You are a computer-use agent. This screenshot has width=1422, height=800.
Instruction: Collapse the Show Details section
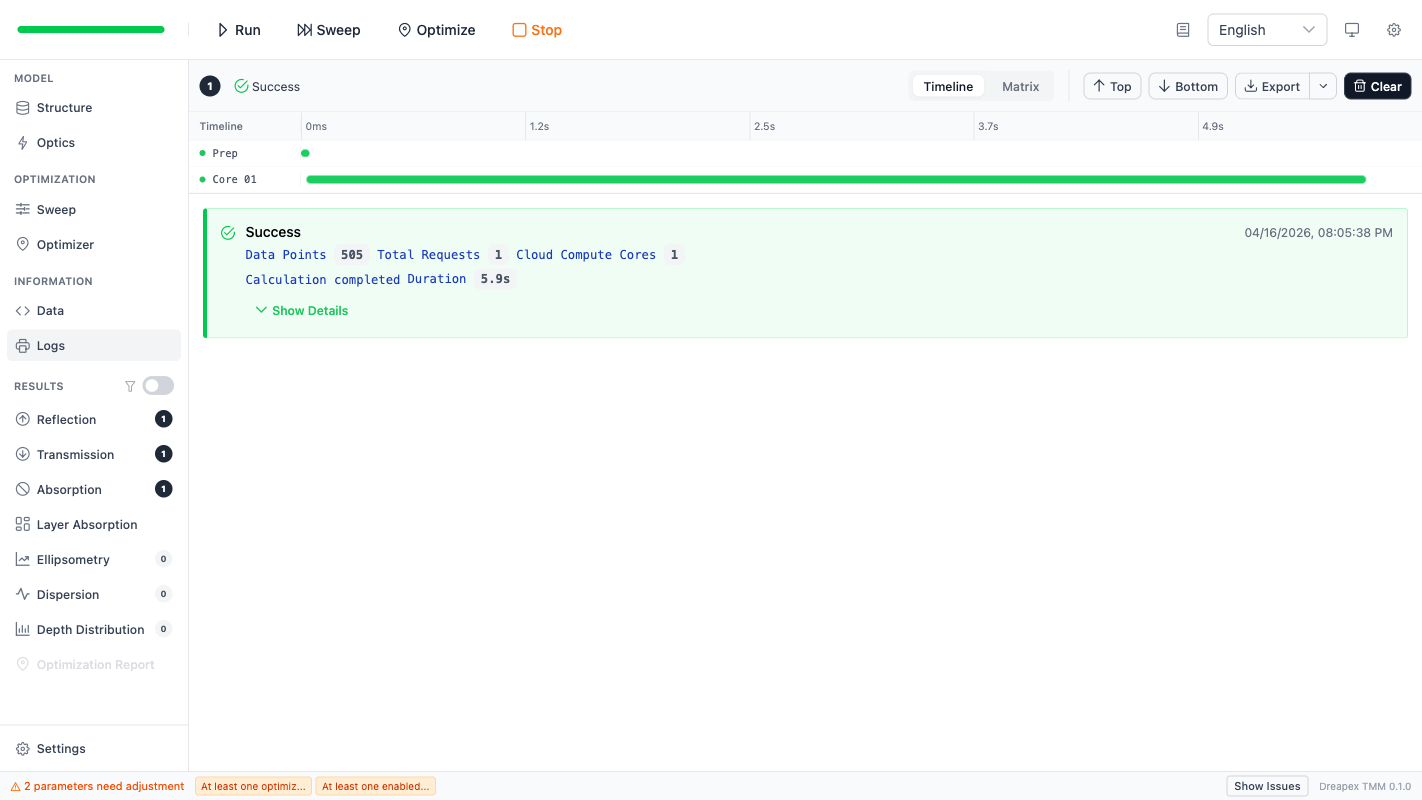click(301, 310)
